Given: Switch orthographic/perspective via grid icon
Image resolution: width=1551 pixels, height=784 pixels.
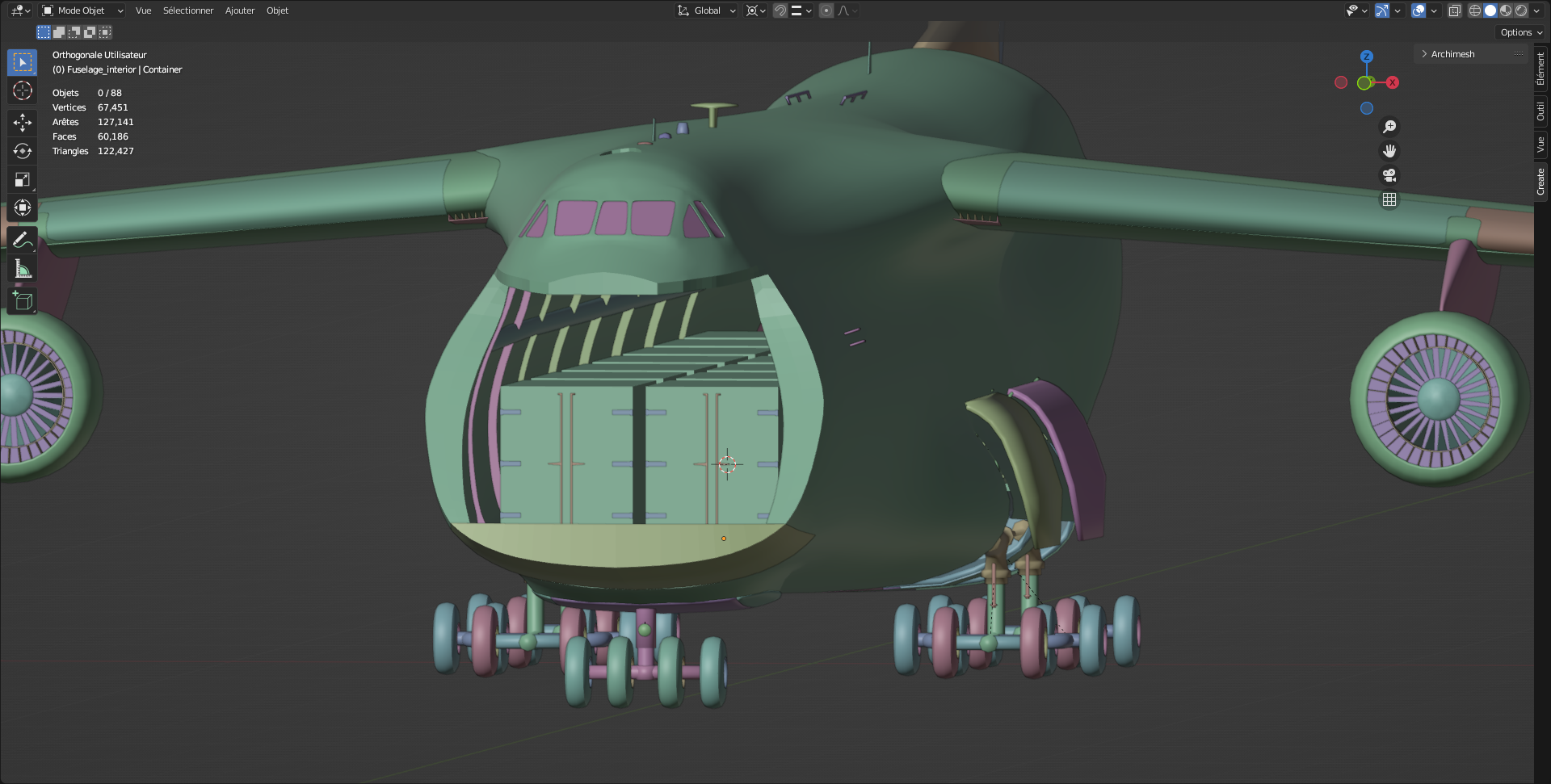Looking at the screenshot, I should (1389, 199).
